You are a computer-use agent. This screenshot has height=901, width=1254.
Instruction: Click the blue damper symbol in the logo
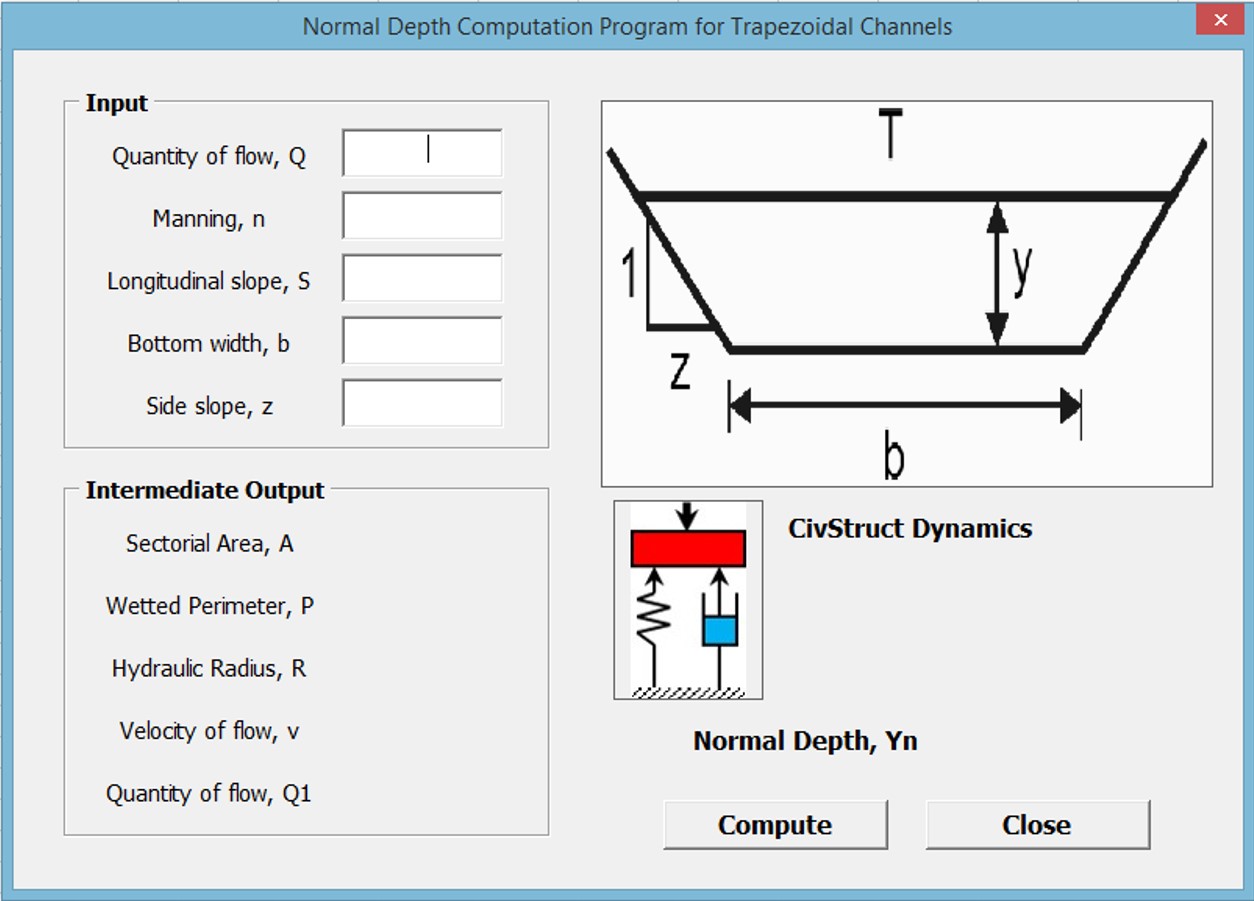tap(718, 629)
